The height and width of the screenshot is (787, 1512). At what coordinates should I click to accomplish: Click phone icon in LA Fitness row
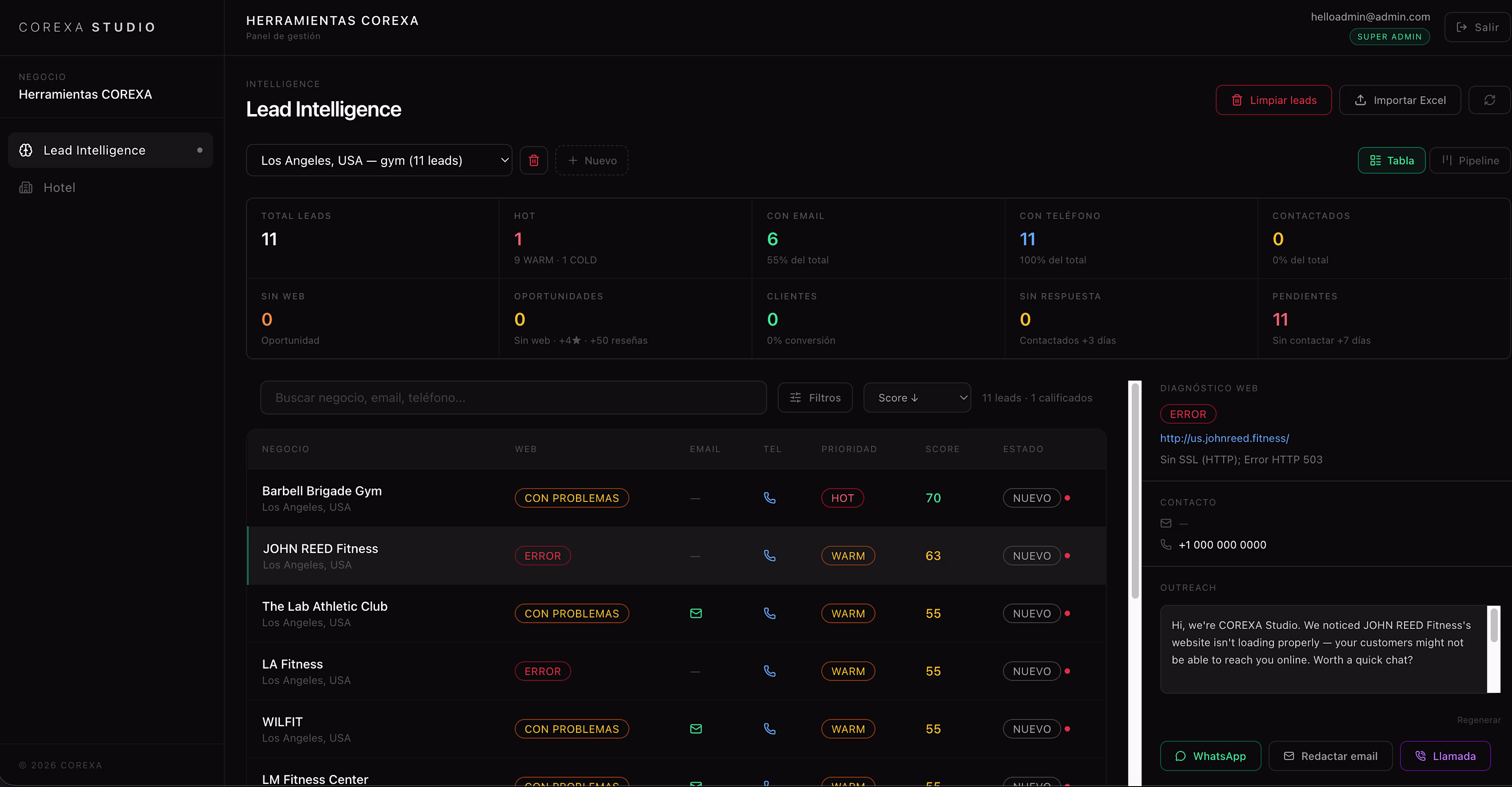coord(769,671)
